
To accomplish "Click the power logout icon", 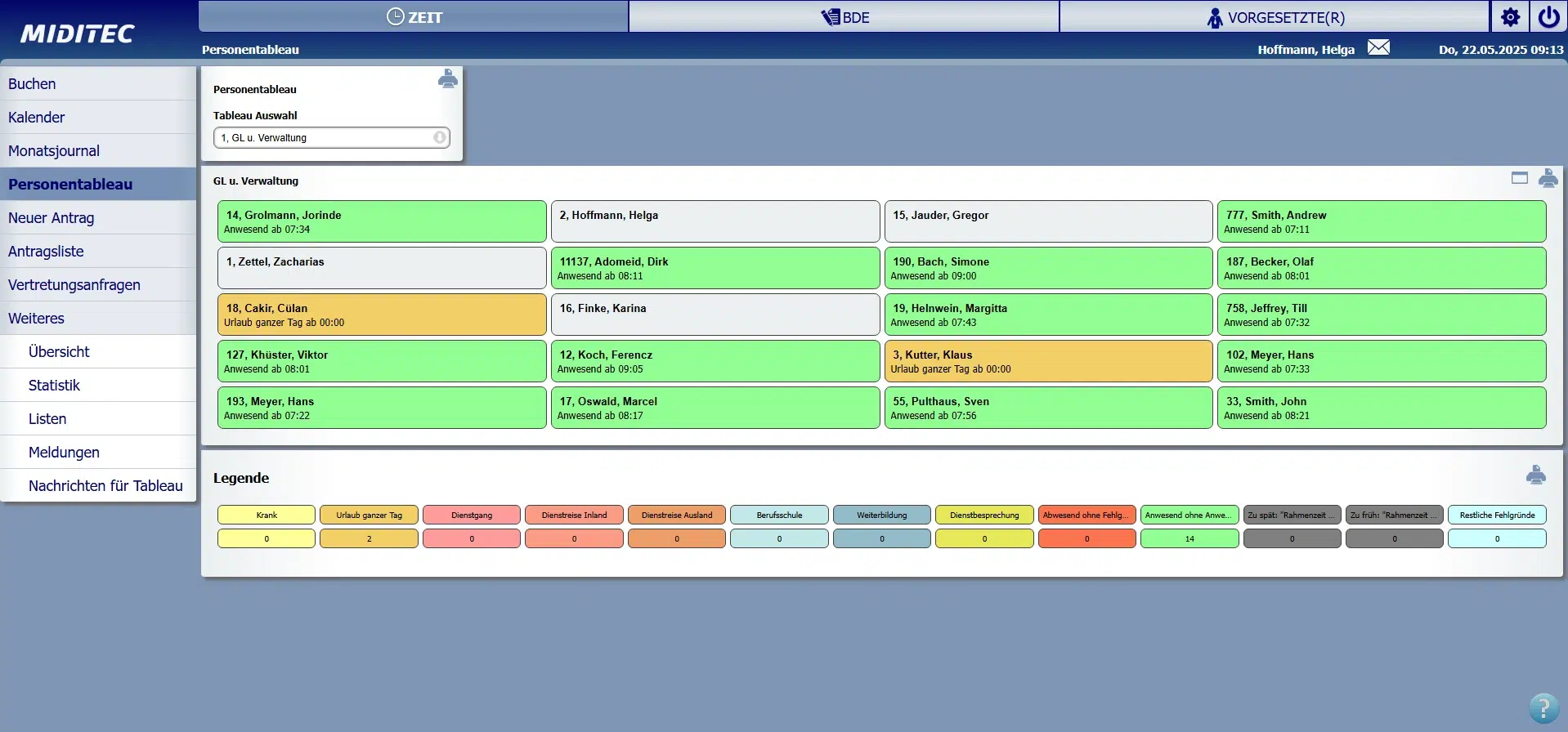I will point(1548,17).
